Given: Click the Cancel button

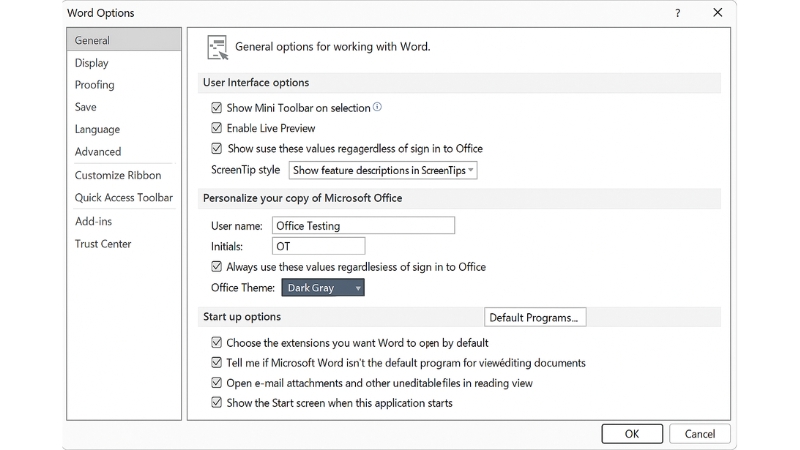Looking at the screenshot, I should 699,434.
